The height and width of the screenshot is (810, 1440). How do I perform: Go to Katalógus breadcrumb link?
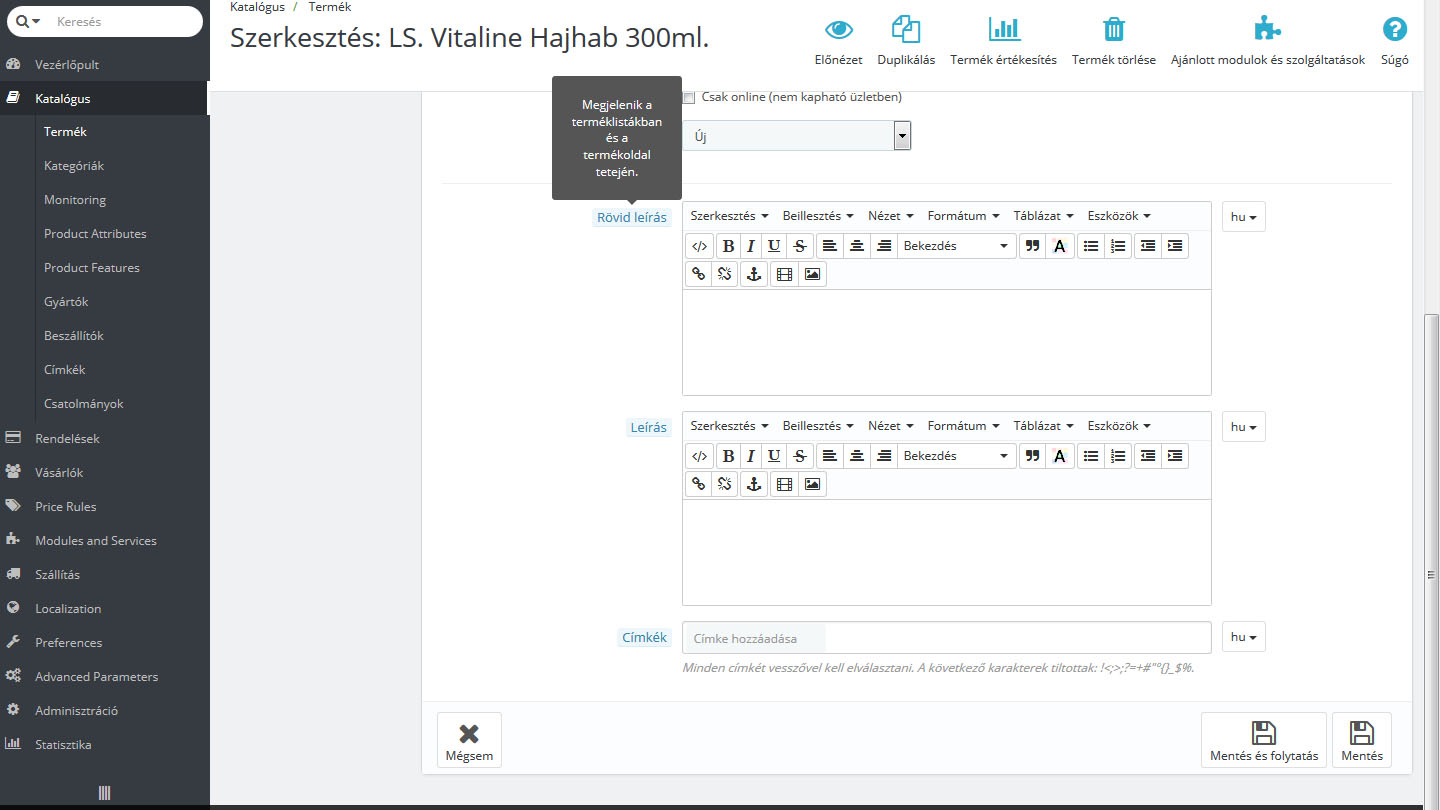point(258,7)
